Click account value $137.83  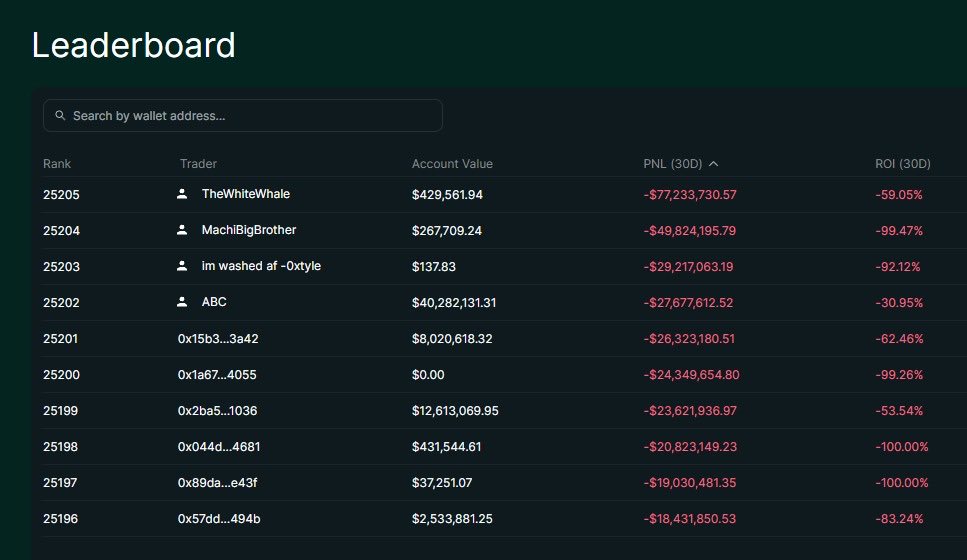click(x=434, y=266)
